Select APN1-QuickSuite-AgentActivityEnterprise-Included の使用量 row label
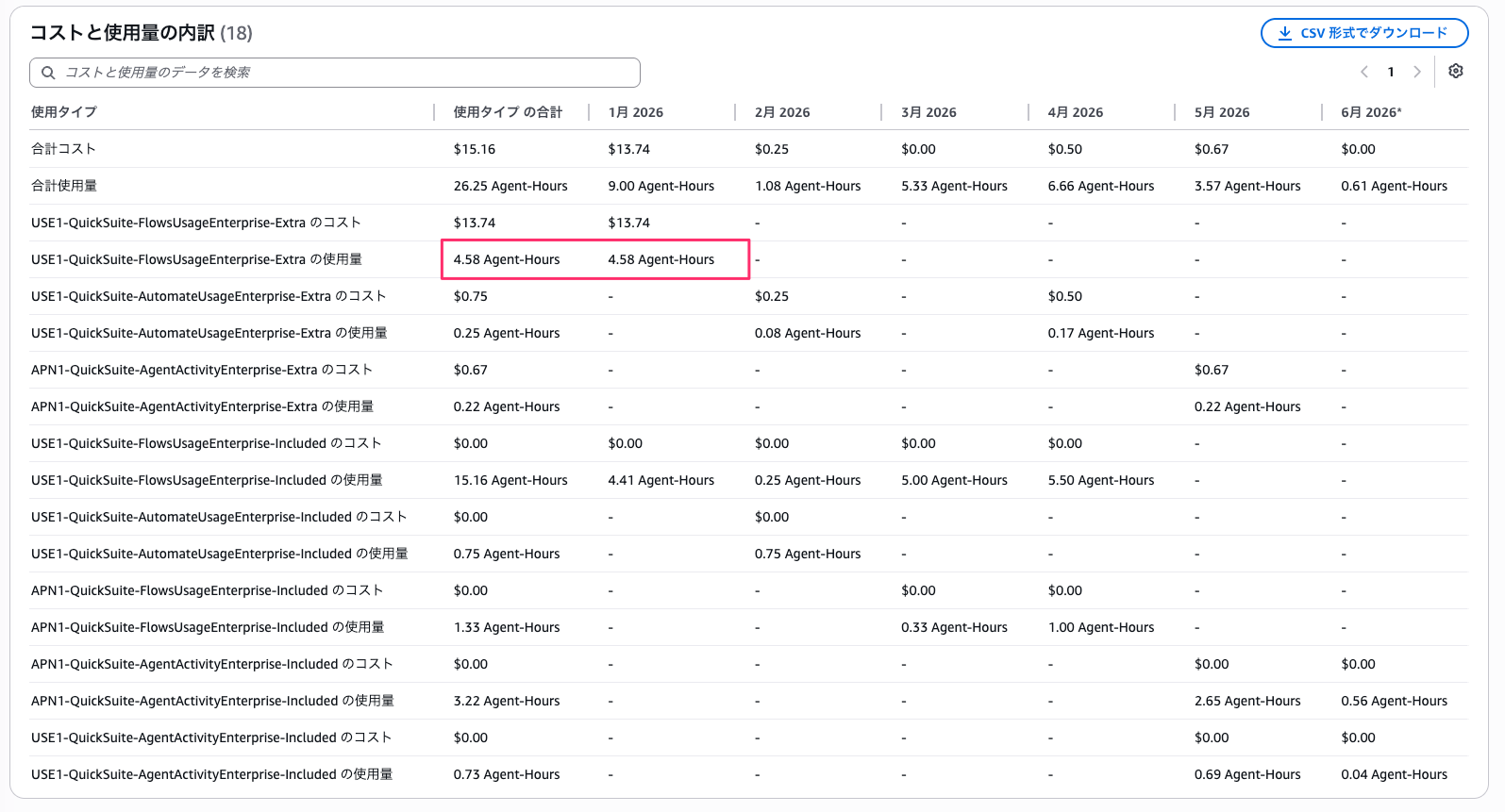Image resolution: width=1505 pixels, height=812 pixels. [212, 701]
